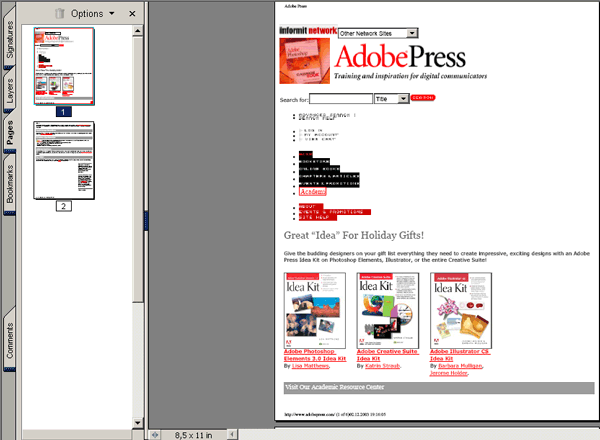The image size is (600, 440).
Task: Click scroll down arrow in Pages panel
Action: 138,423
